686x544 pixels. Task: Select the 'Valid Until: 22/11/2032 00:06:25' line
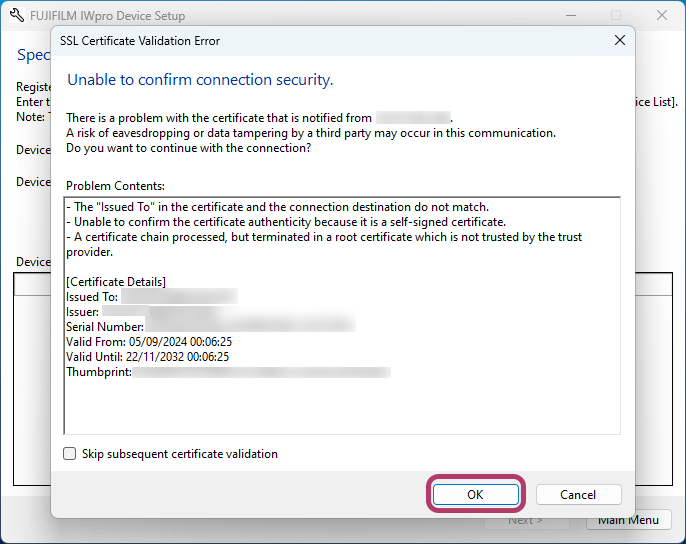pyautogui.click(x=147, y=357)
